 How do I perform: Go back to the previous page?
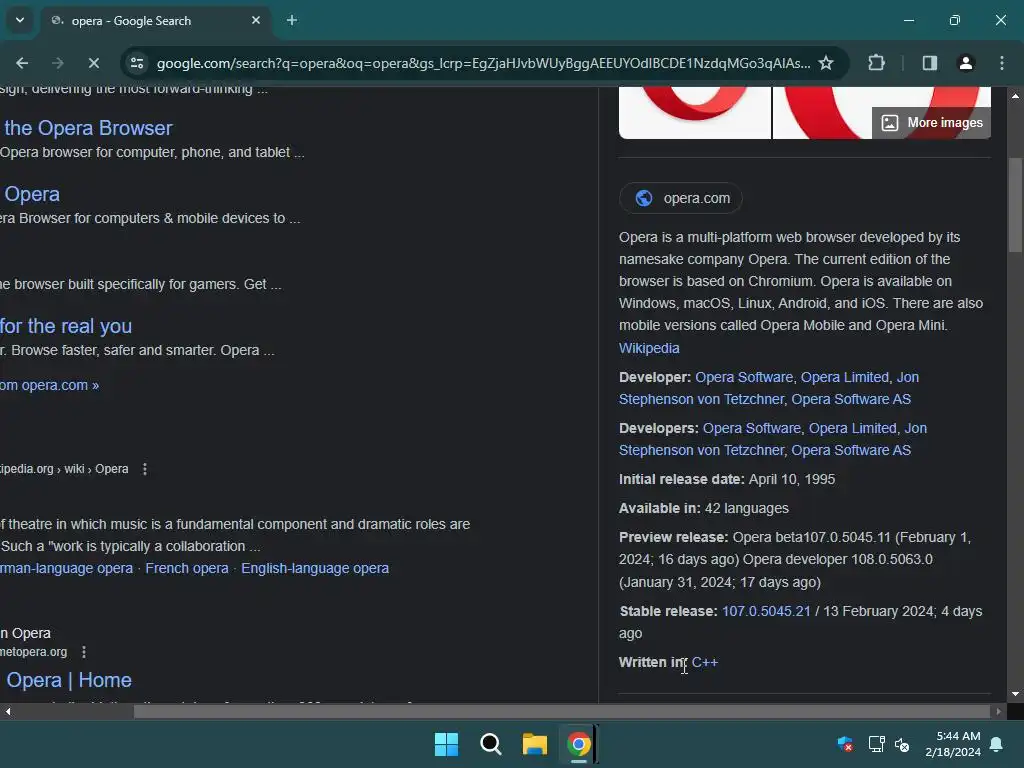pos(22,63)
